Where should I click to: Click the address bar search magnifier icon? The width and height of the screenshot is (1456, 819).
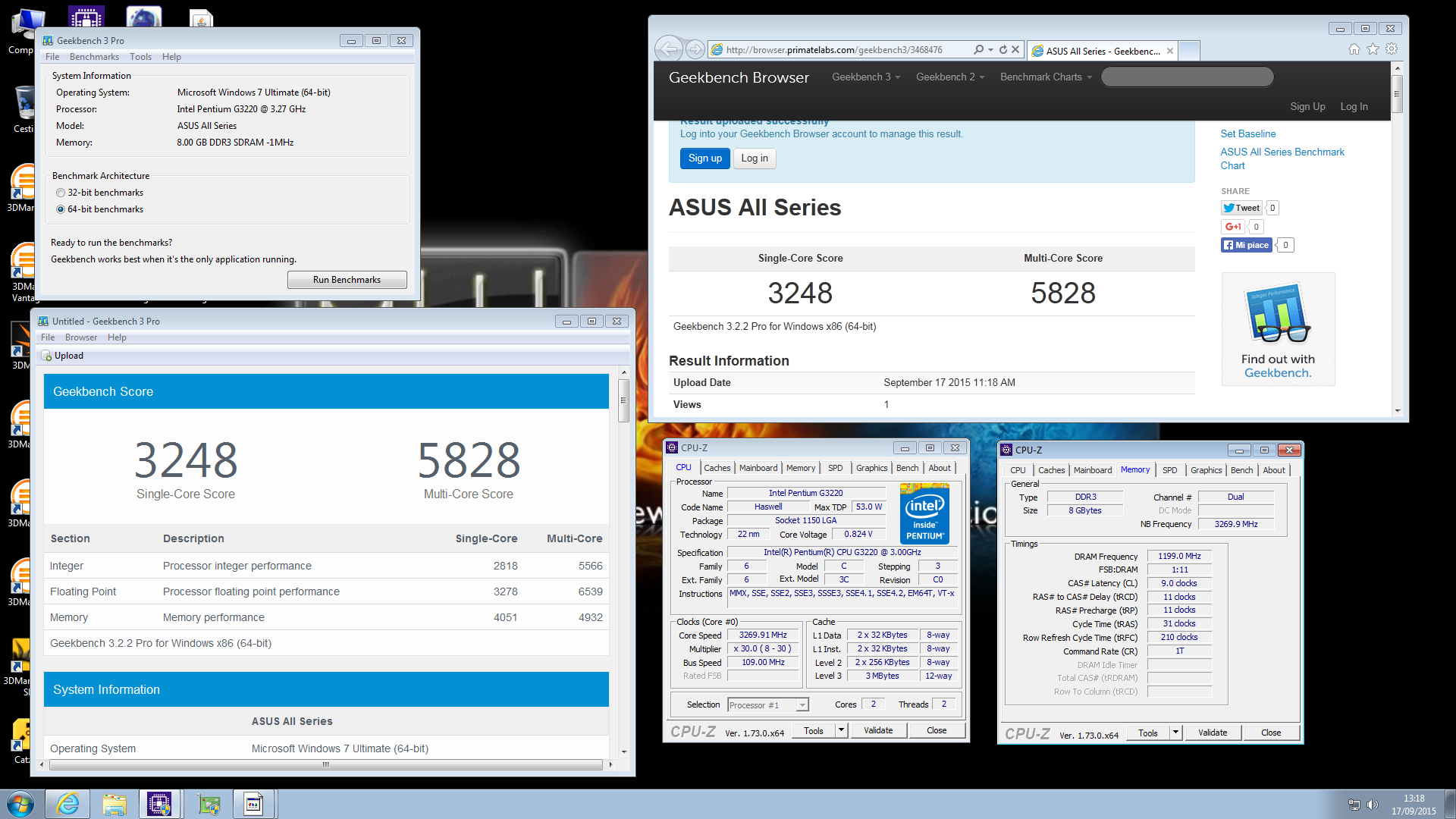(x=979, y=50)
